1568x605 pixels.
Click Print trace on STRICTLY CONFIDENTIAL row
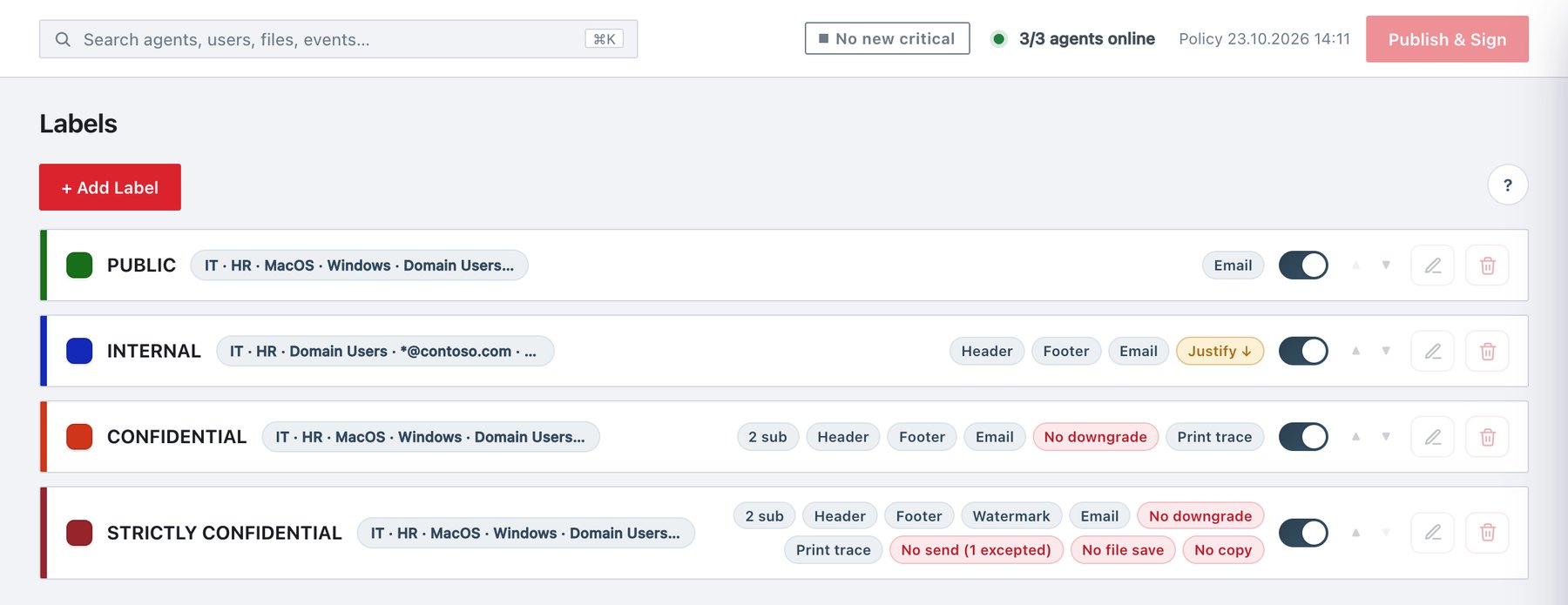pos(833,550)
